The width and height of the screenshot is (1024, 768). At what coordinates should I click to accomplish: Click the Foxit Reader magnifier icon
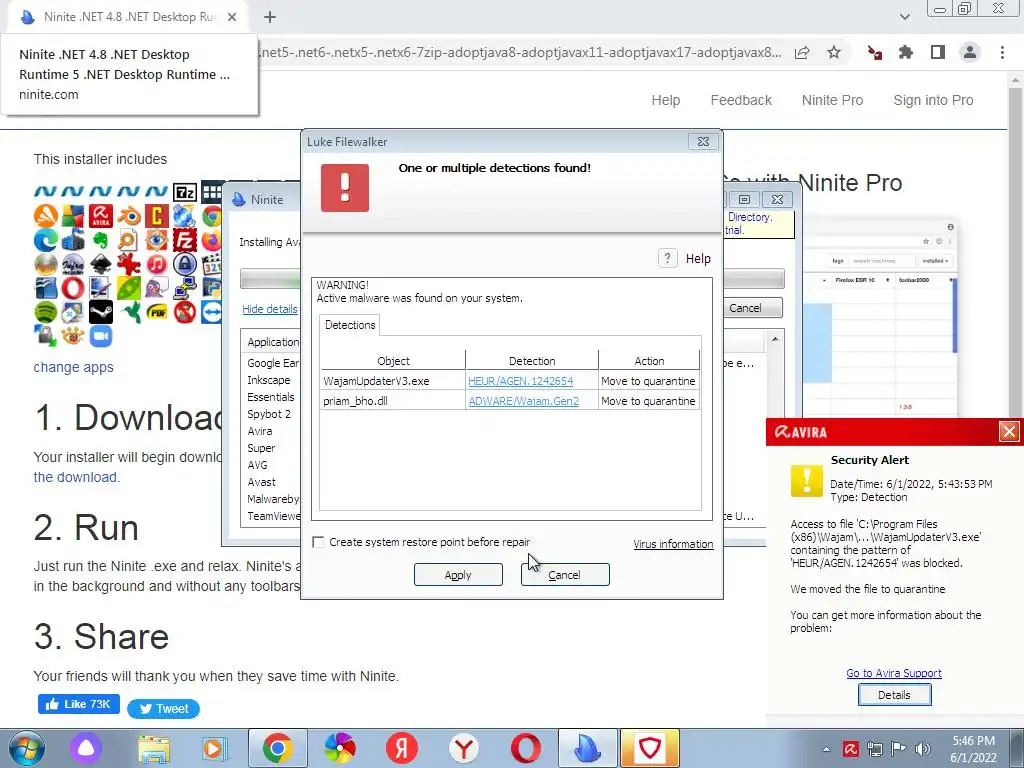click(x=129, y=240)
